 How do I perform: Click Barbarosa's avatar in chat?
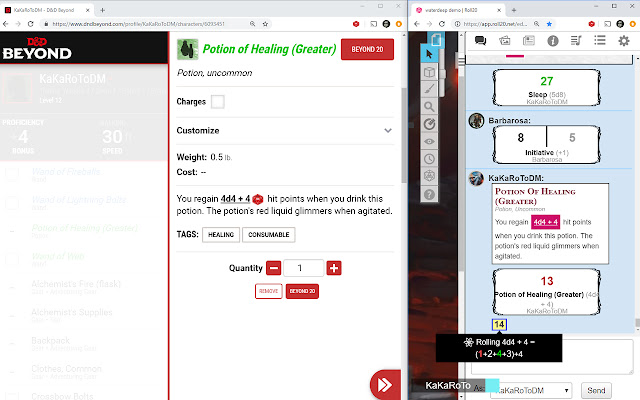[476, 121]
